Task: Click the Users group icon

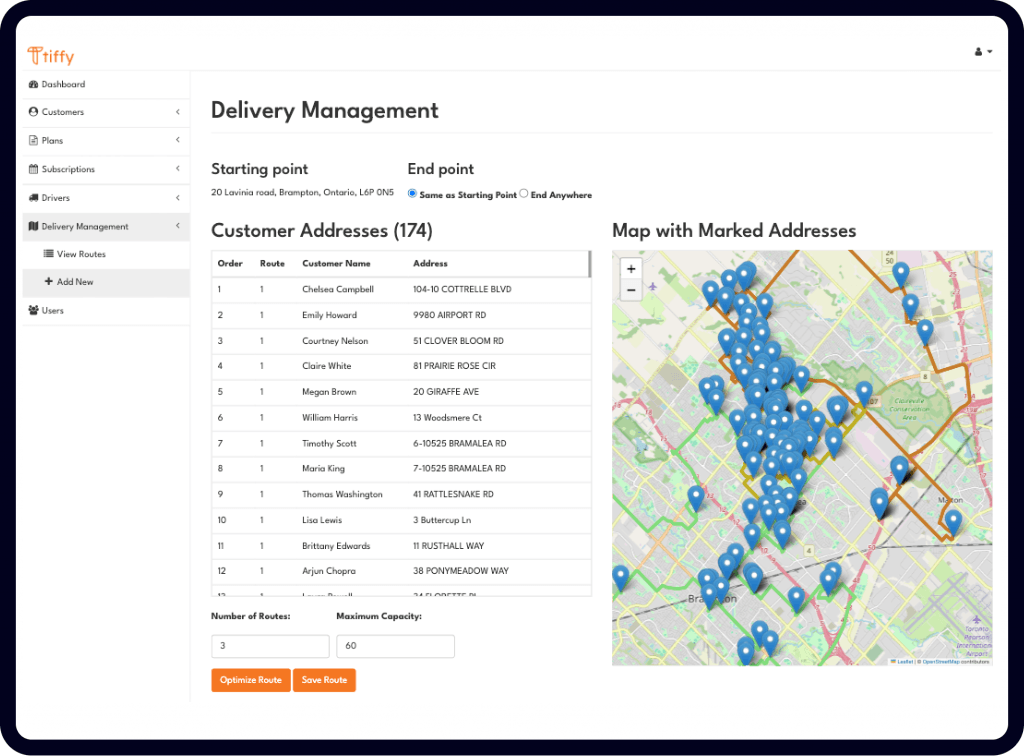Action: [33, 311]
